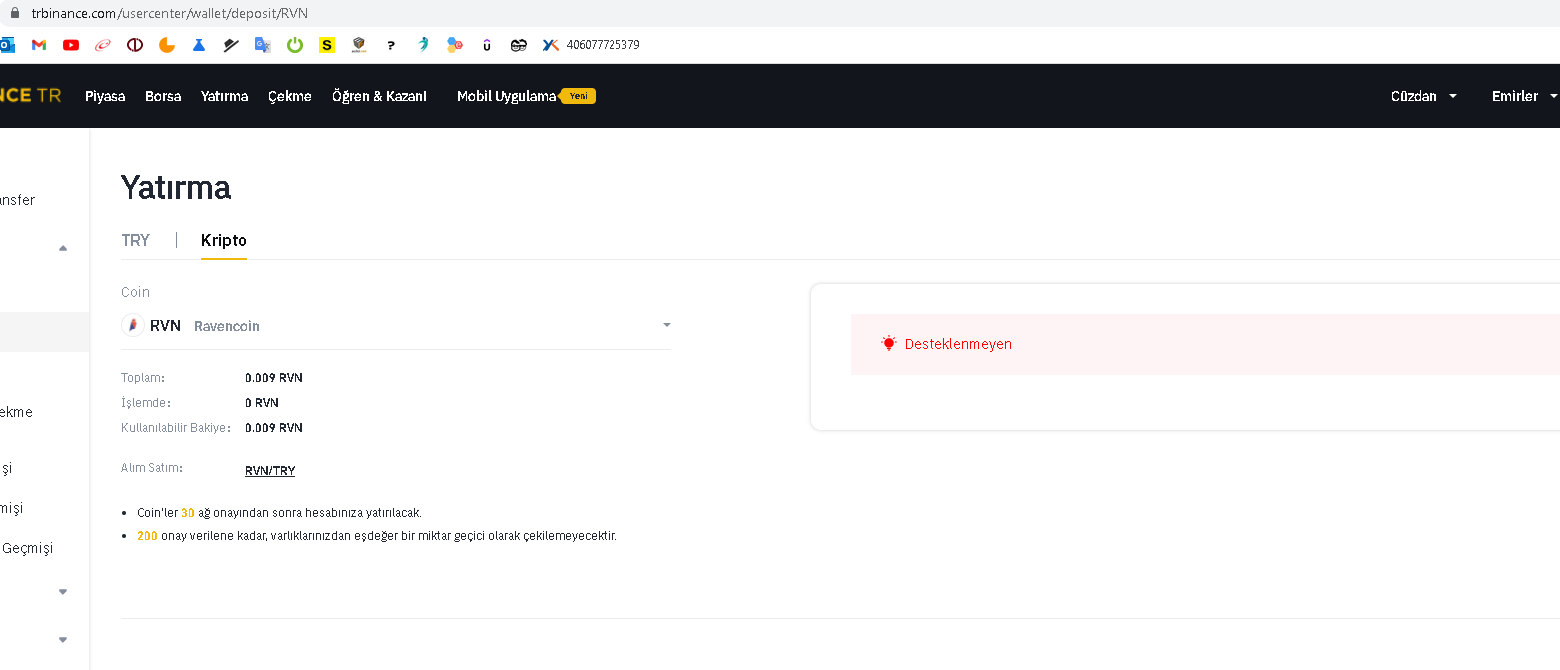The width and height of the screenshot is (1560, 670).
Task: Click the Yatırma page heading
Action: coord(176,187)
